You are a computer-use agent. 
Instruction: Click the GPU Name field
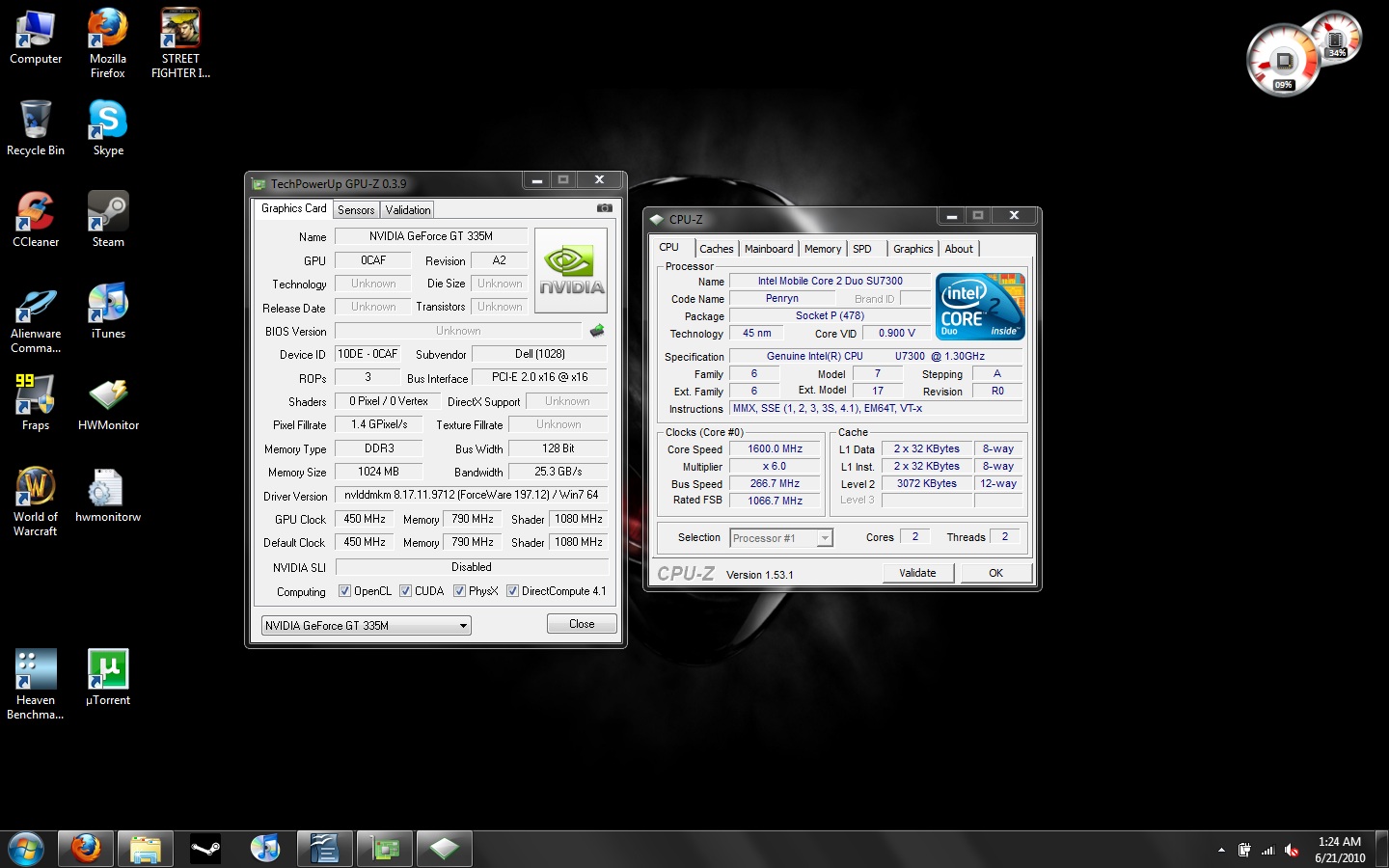[431, 236]
